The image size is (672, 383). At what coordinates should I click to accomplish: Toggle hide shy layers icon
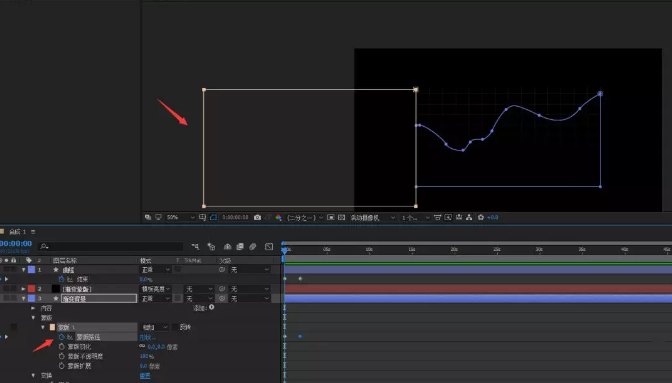coord(228,246)
